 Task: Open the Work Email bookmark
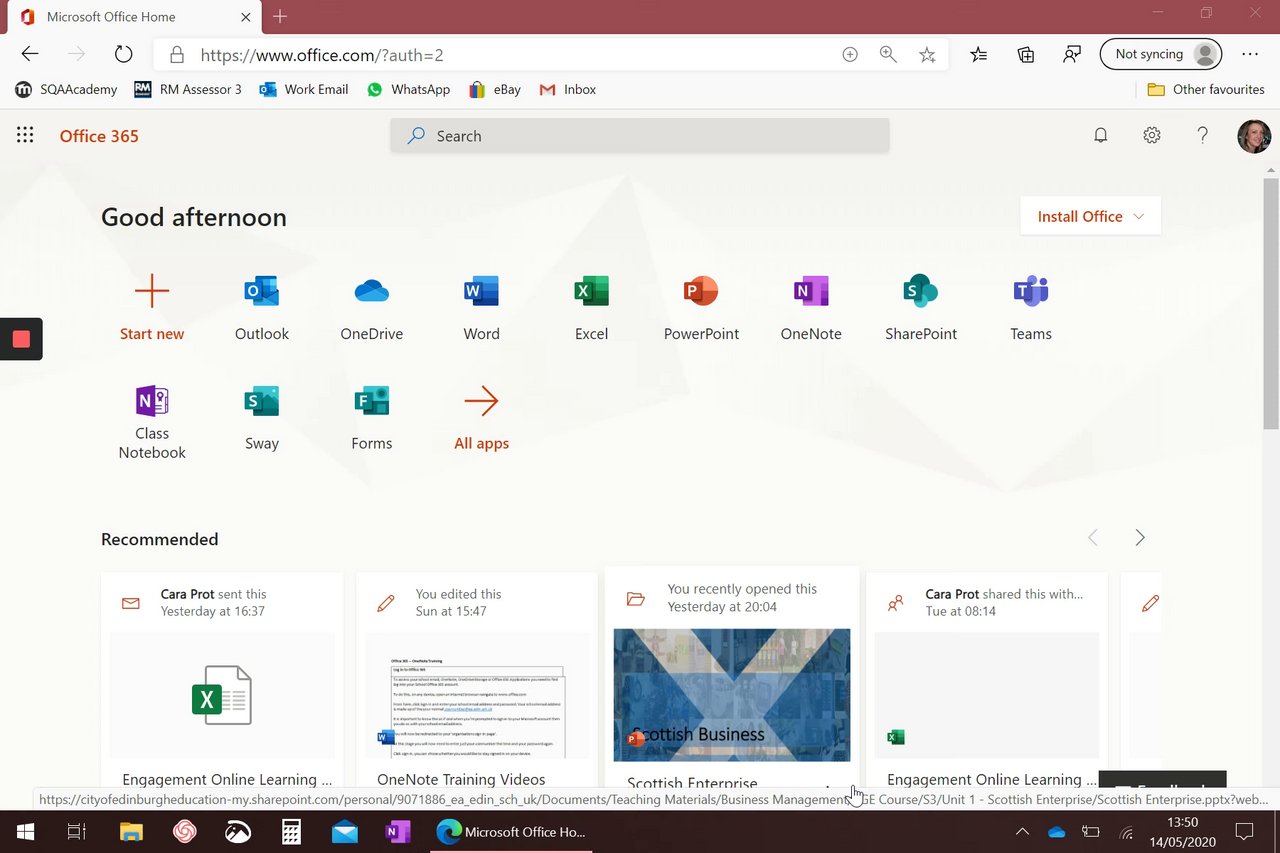coord(304,89)
